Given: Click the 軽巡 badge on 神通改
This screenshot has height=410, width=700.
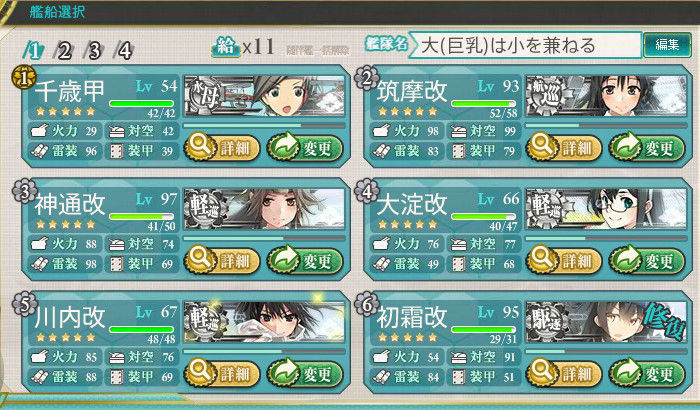Looking at the screenshot, I should 202,209.
